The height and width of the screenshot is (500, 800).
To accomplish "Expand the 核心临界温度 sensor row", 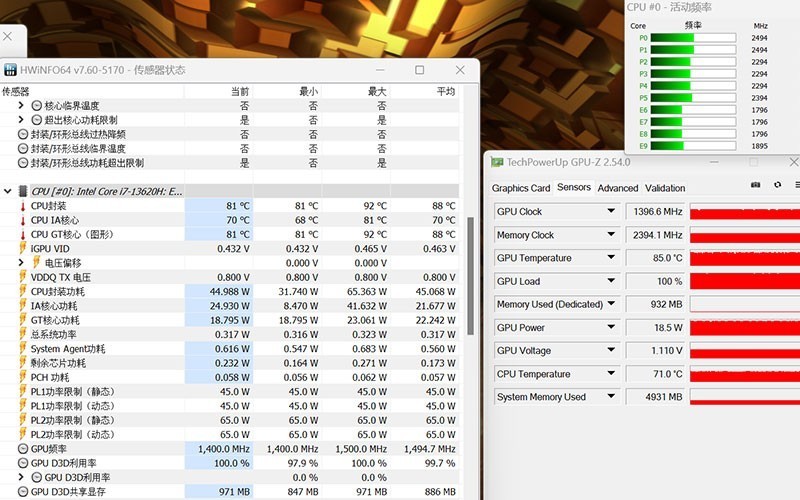I will [22, 105].
